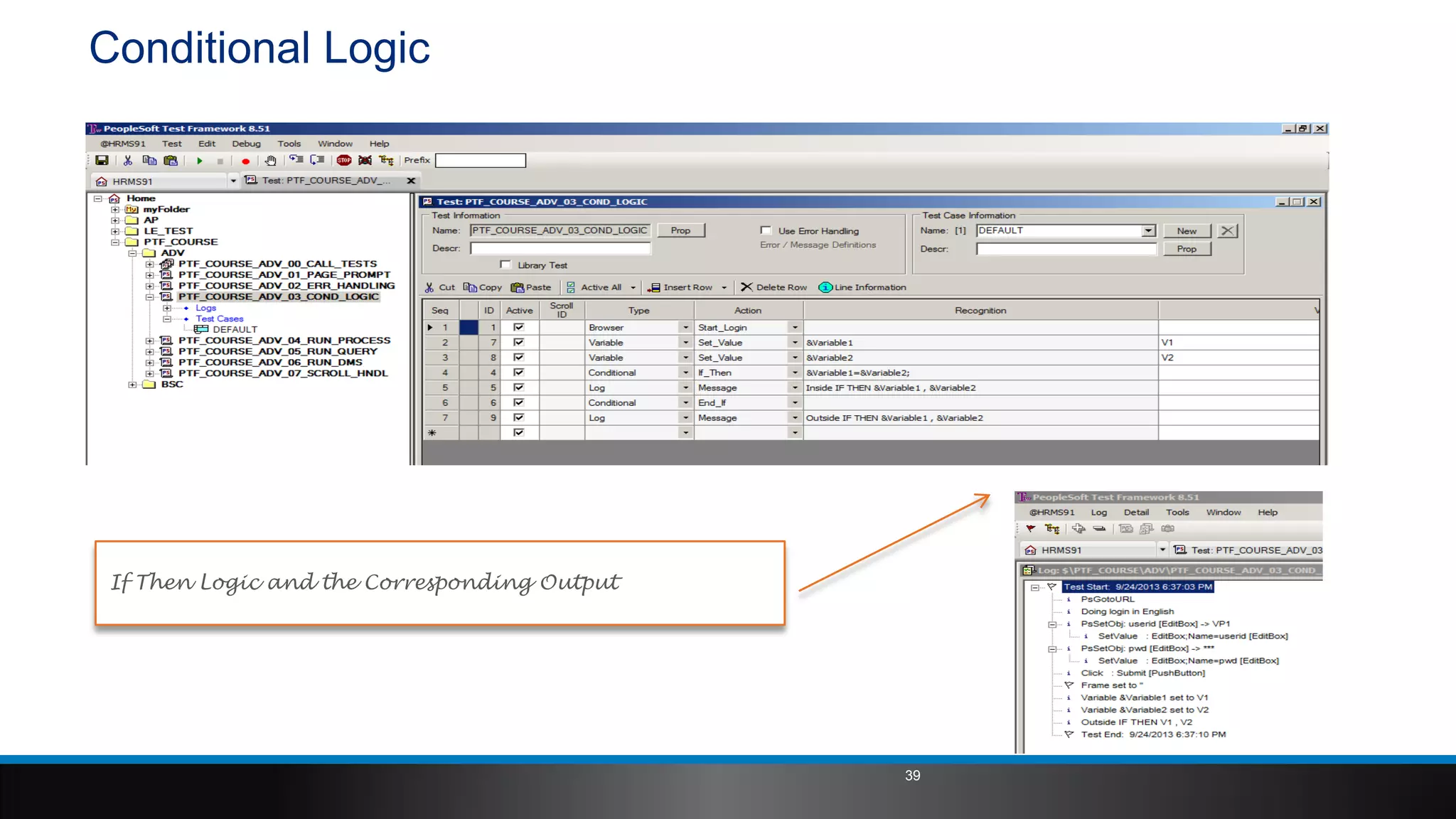The height and width of the screenshot is (819, 1456).
Task: Toggle Active checkbox for &Variable1 row
Action: 519,343
